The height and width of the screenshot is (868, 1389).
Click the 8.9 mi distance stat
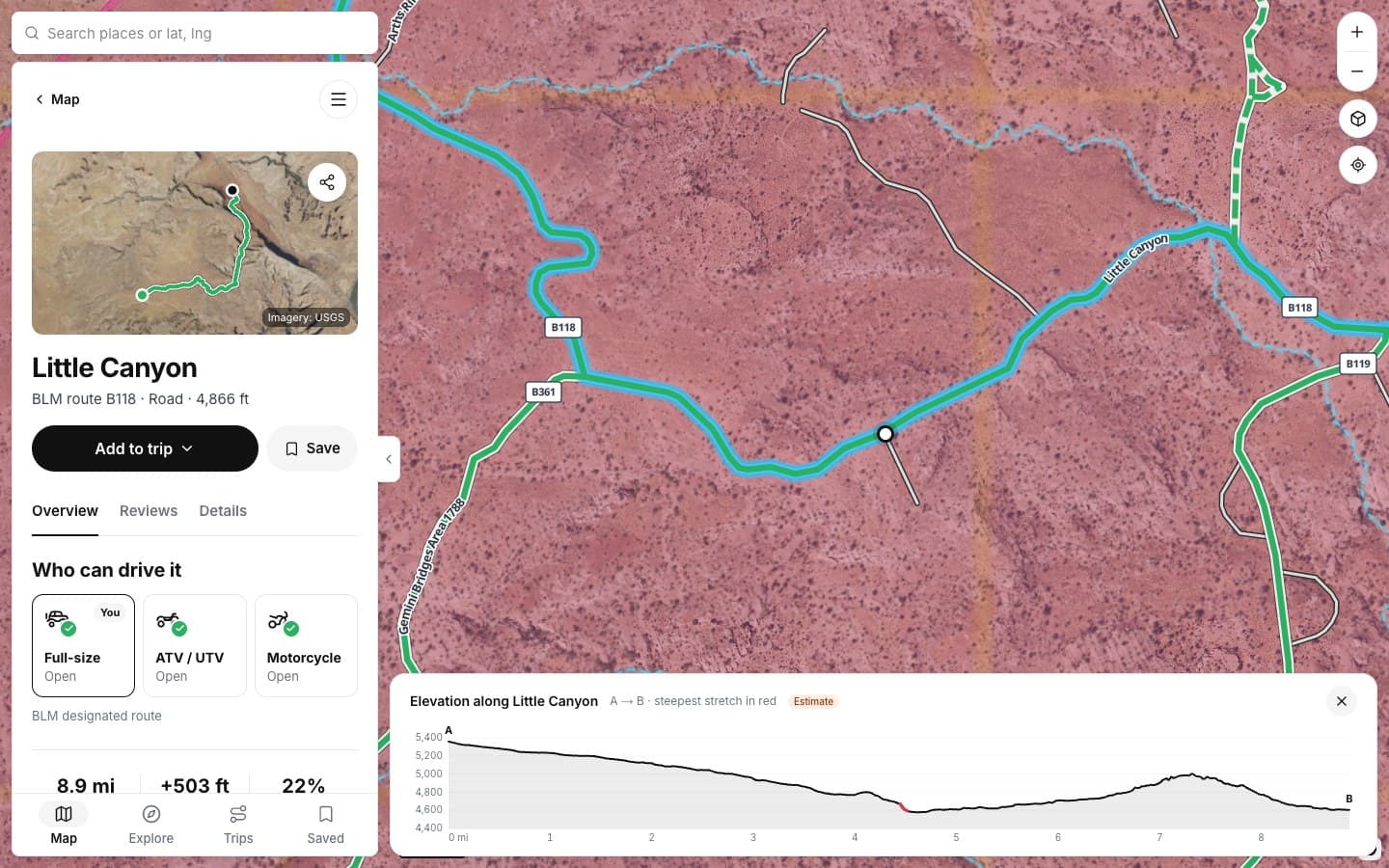coord(86,785)
